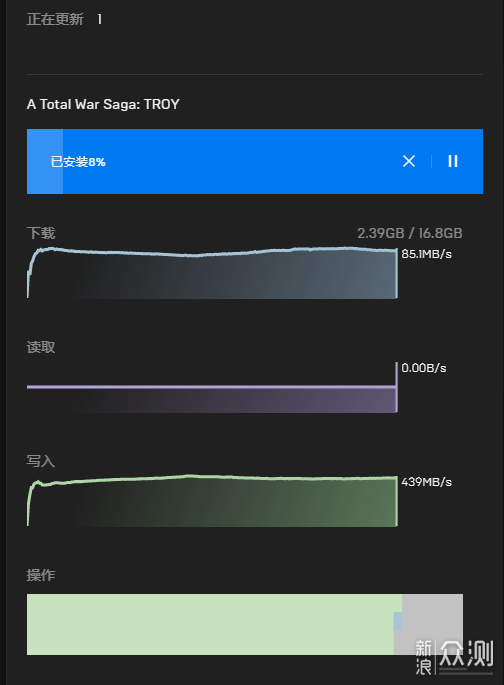
Task: Click the 读取 label
Action: 41,347
